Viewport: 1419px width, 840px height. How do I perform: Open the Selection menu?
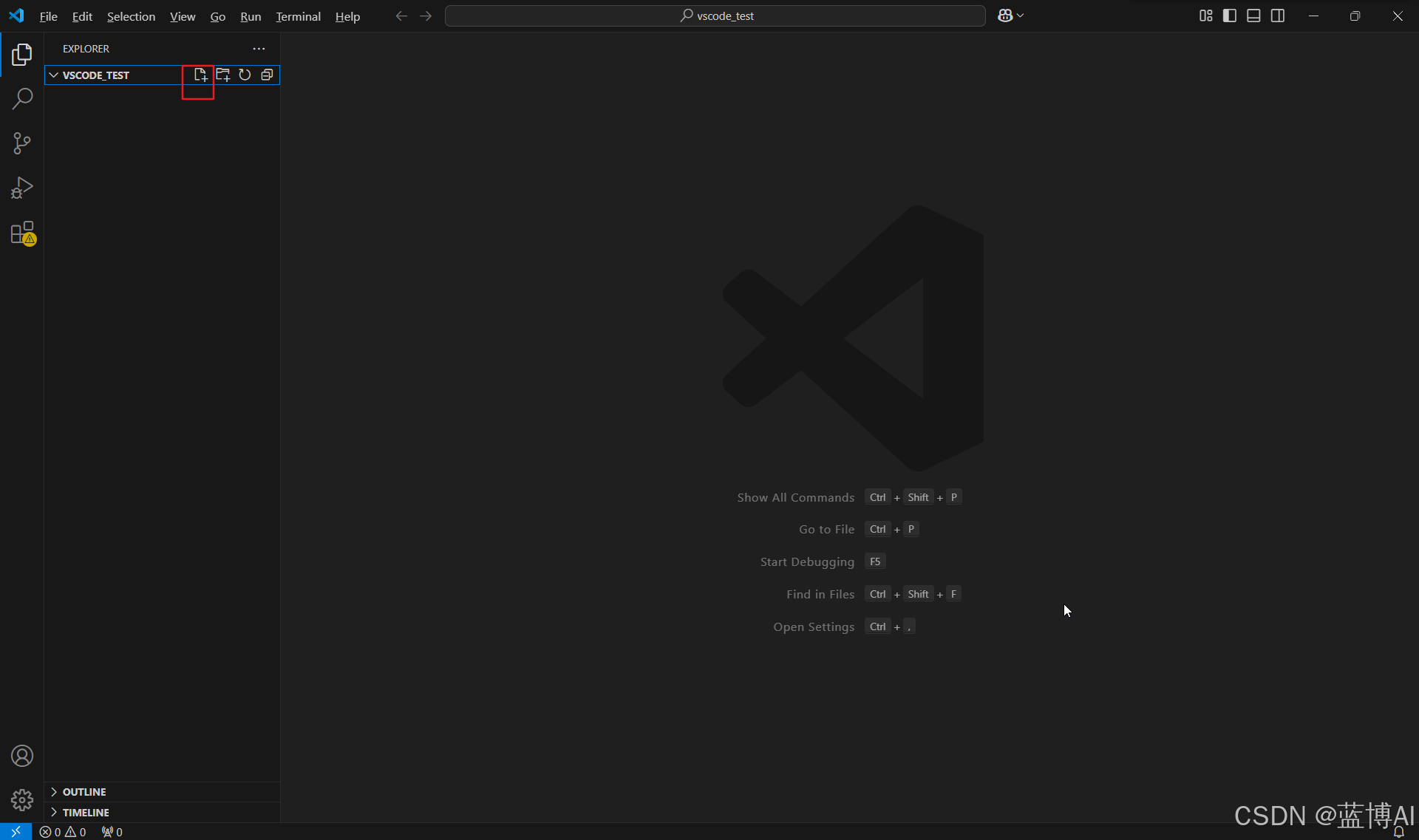[x=131, y=16]
